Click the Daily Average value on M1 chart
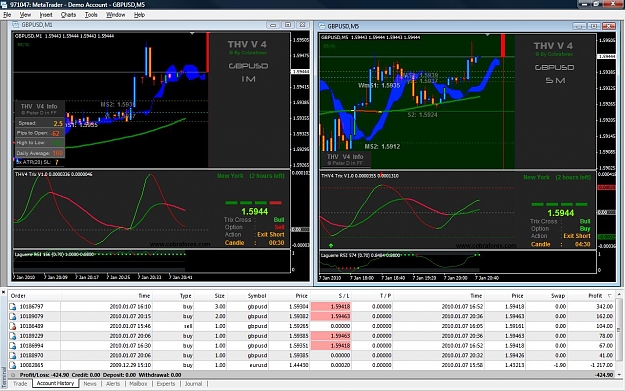 (58, 153)
